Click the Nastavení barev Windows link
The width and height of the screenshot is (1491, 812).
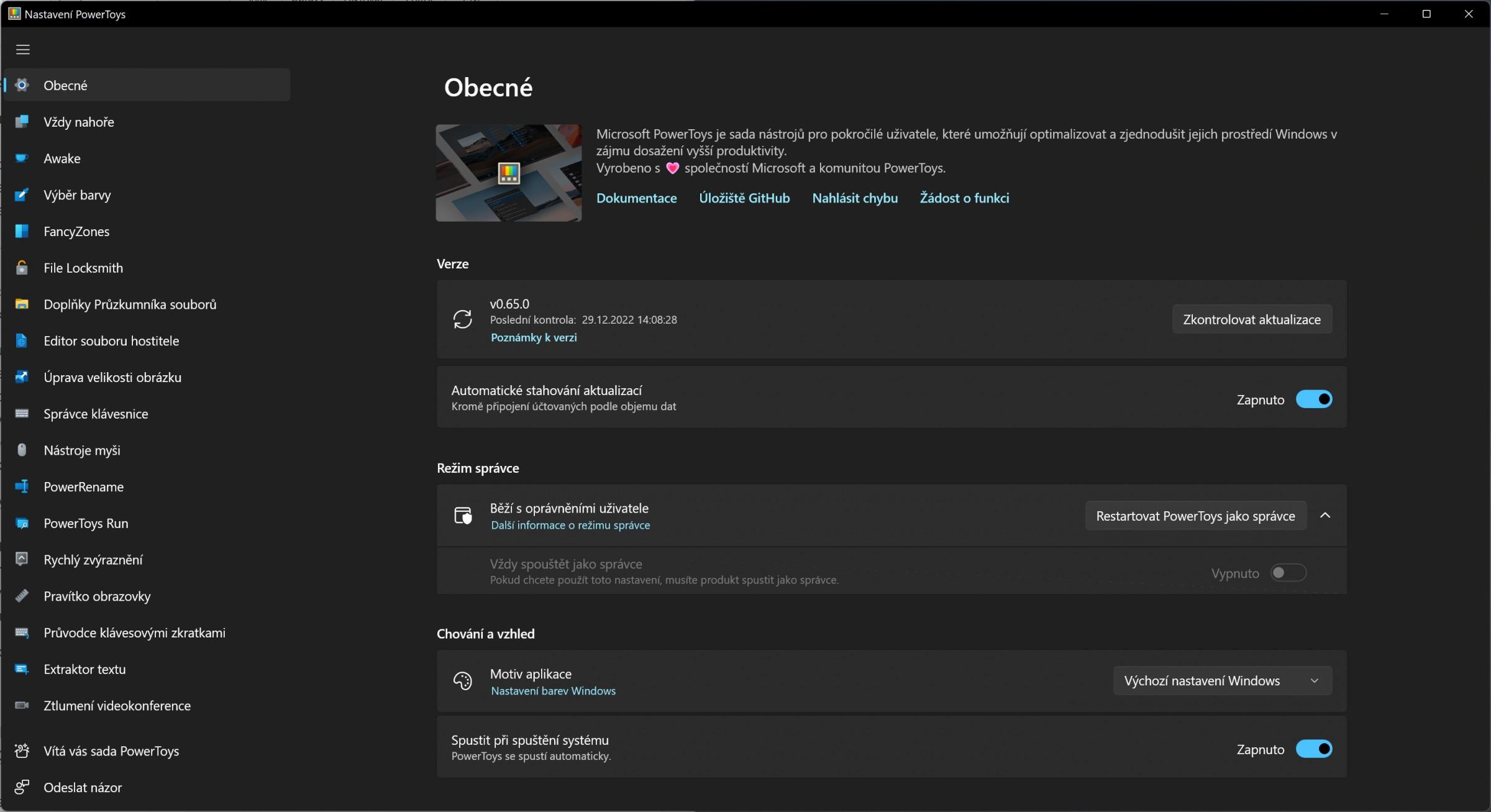point(553,691)
